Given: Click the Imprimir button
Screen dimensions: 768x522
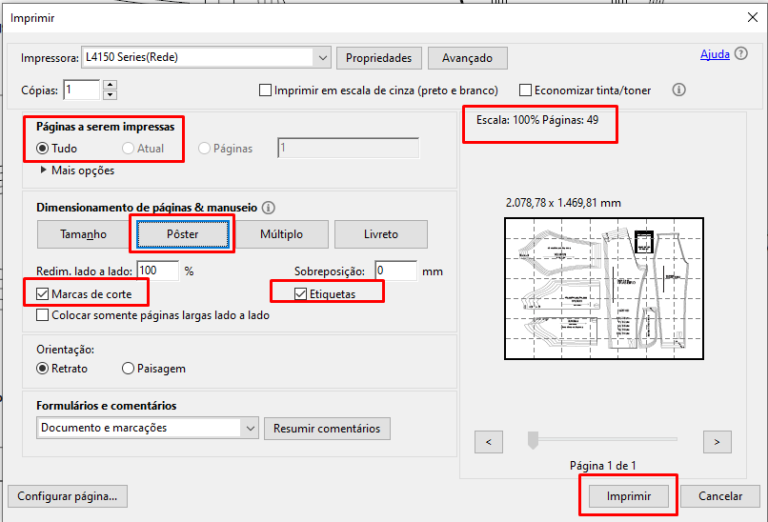Looking at the screenshot, I should (628, 496).
